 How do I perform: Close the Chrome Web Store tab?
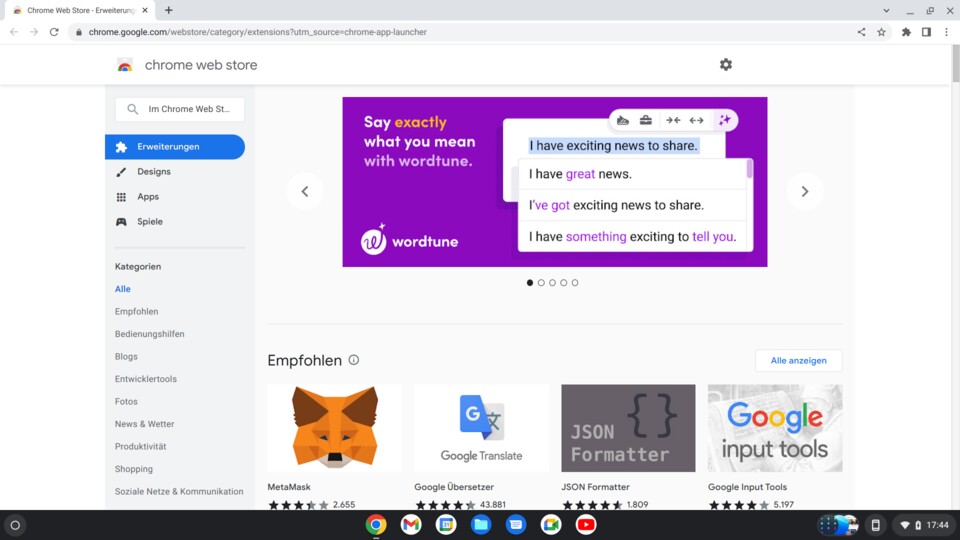point(145,10)
